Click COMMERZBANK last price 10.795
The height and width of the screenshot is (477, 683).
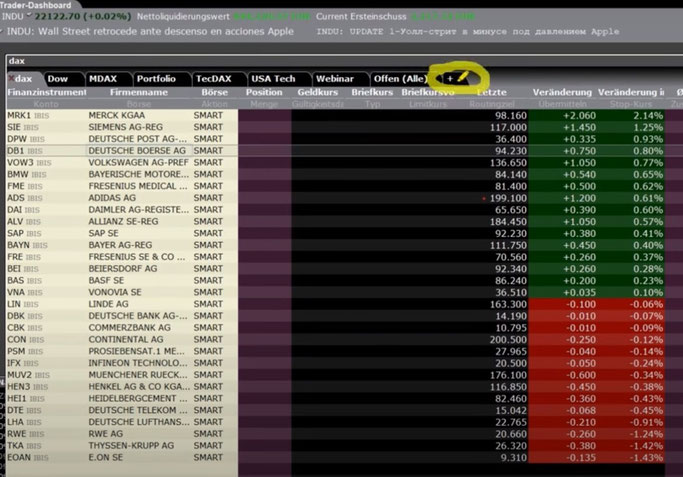point(511,328)
